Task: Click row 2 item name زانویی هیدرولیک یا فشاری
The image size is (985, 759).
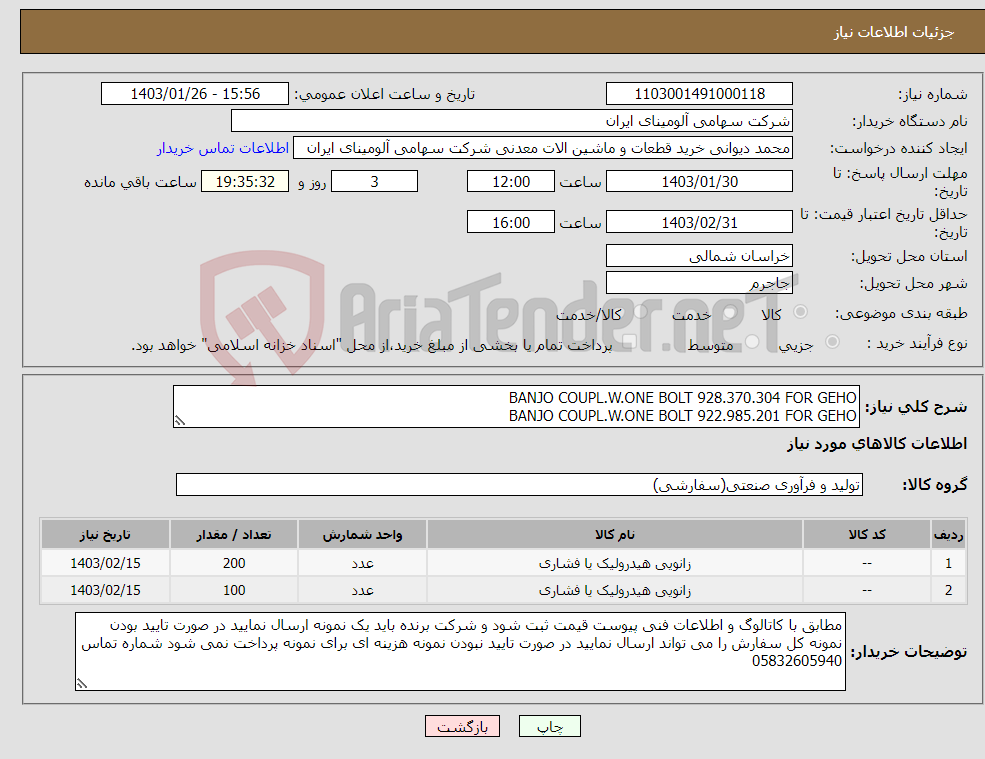Action: click(615, 590)
